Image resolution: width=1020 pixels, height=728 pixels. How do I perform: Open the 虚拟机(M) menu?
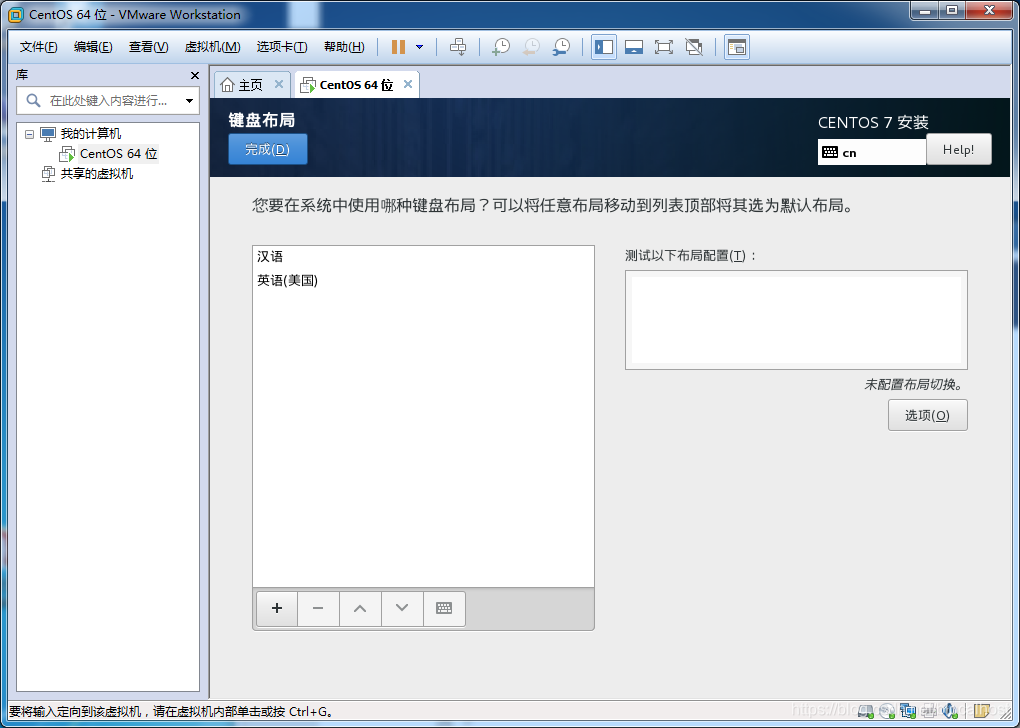(213, 47)
